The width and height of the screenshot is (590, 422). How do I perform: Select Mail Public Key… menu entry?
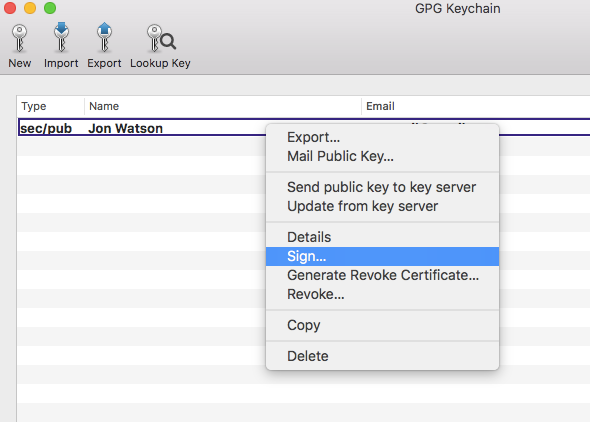point(382,156)
